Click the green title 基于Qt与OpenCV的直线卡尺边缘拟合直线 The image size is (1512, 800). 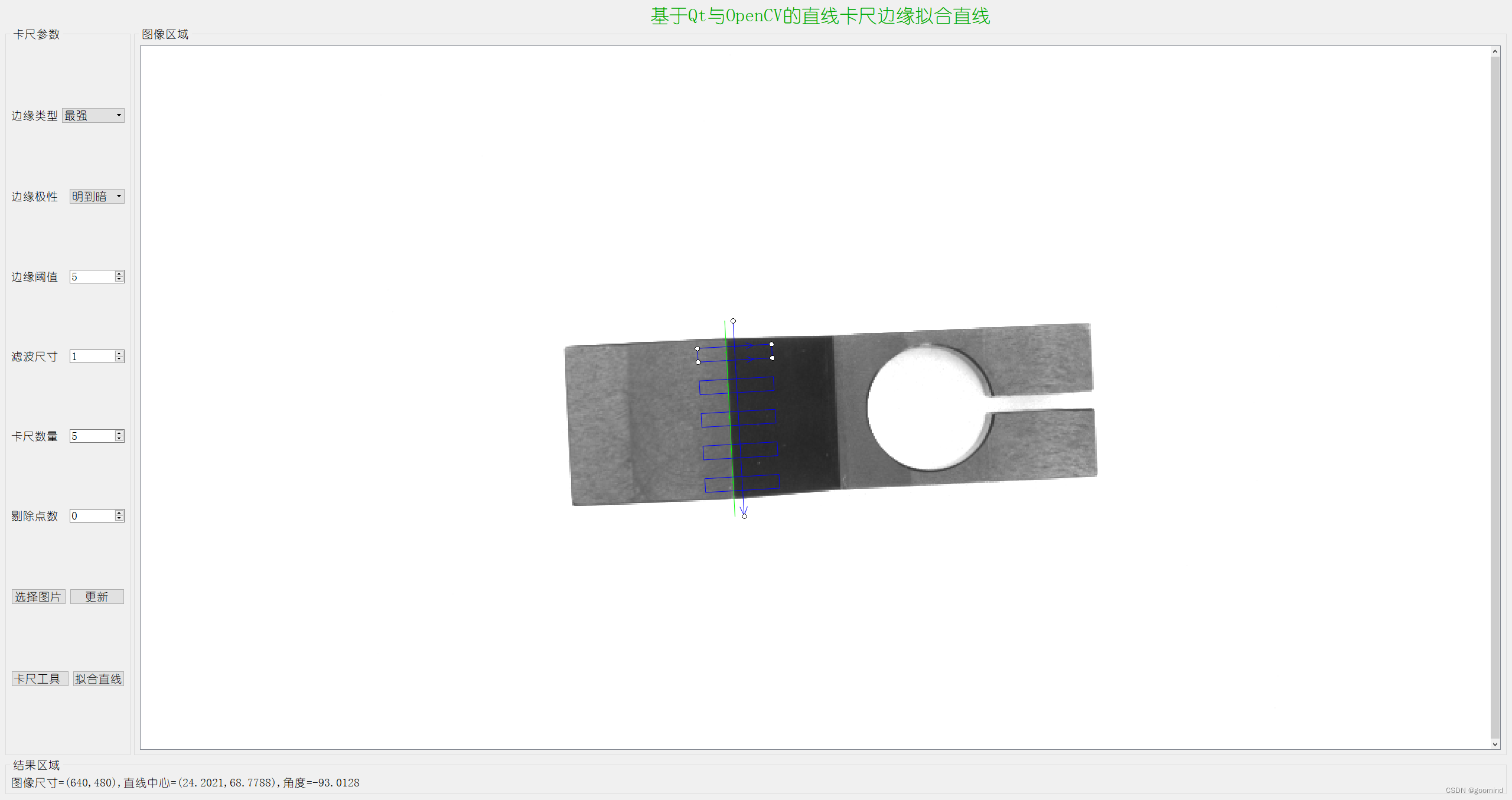[x=820, y=16]
